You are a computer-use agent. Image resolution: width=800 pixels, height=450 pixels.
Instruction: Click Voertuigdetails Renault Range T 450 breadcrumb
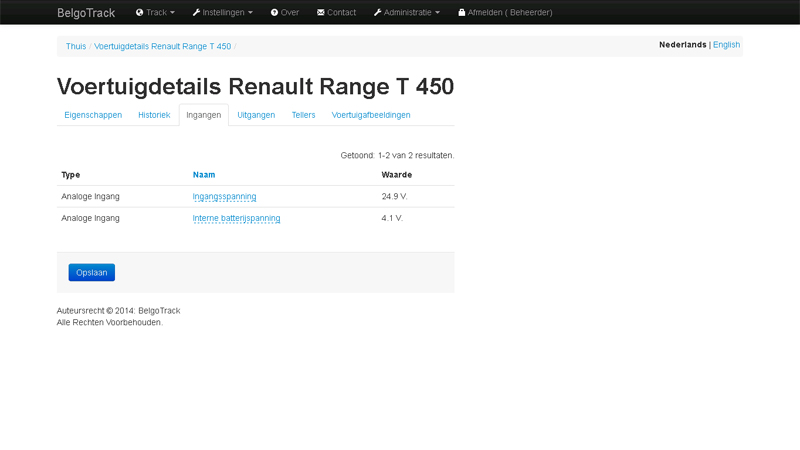click(162, 46)
